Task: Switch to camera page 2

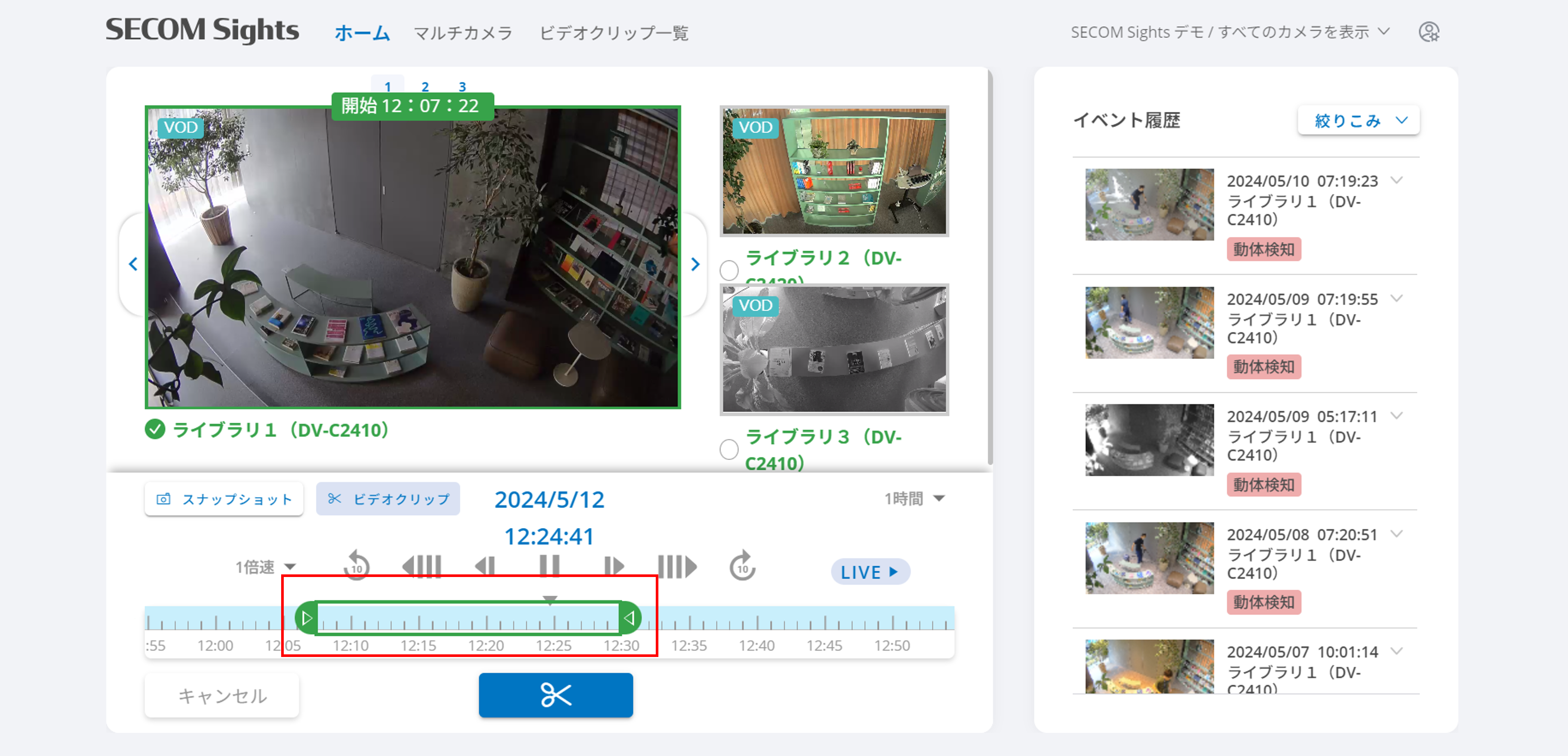Action: 425,86
